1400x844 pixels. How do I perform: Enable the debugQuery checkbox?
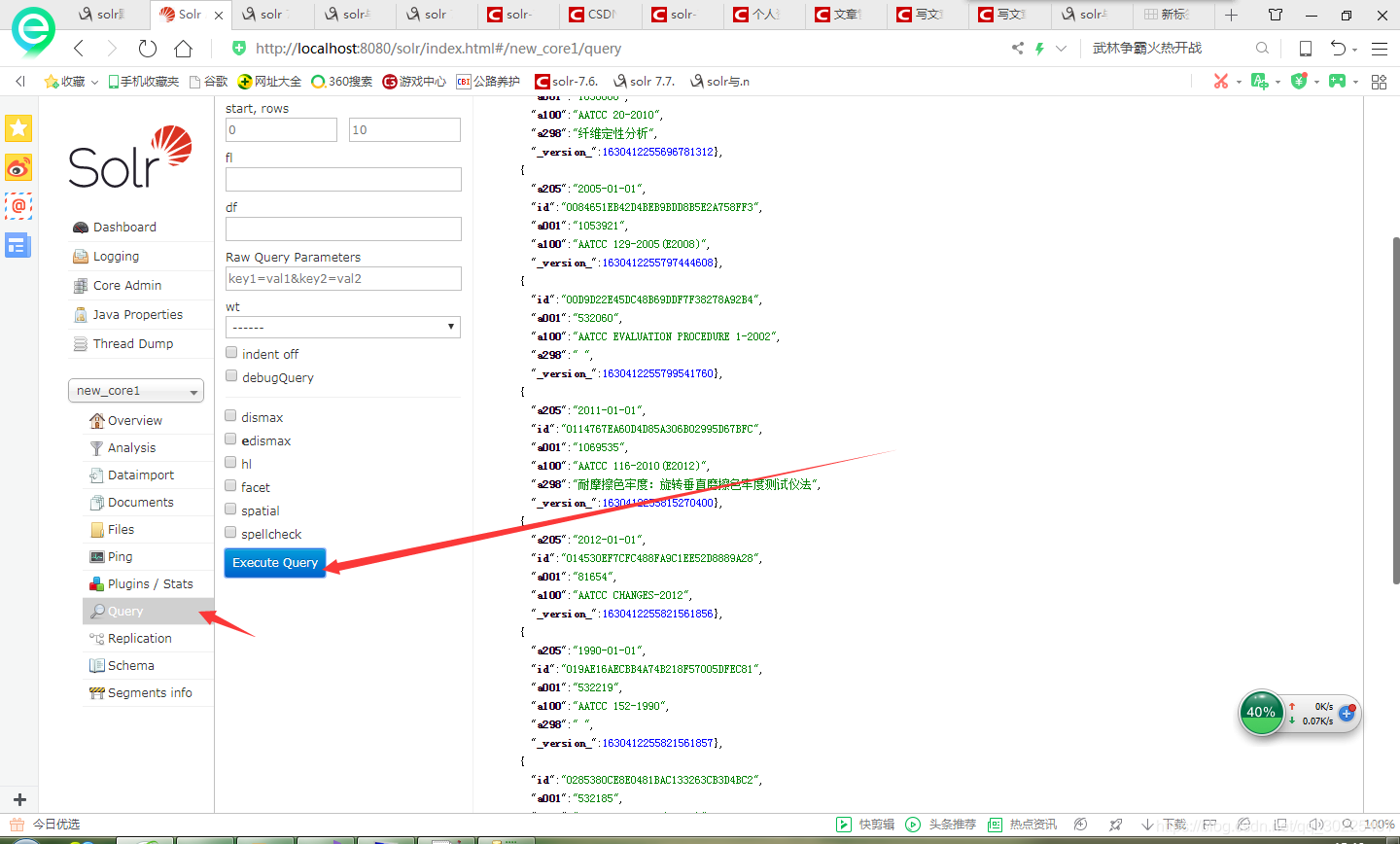pos(231,376)
